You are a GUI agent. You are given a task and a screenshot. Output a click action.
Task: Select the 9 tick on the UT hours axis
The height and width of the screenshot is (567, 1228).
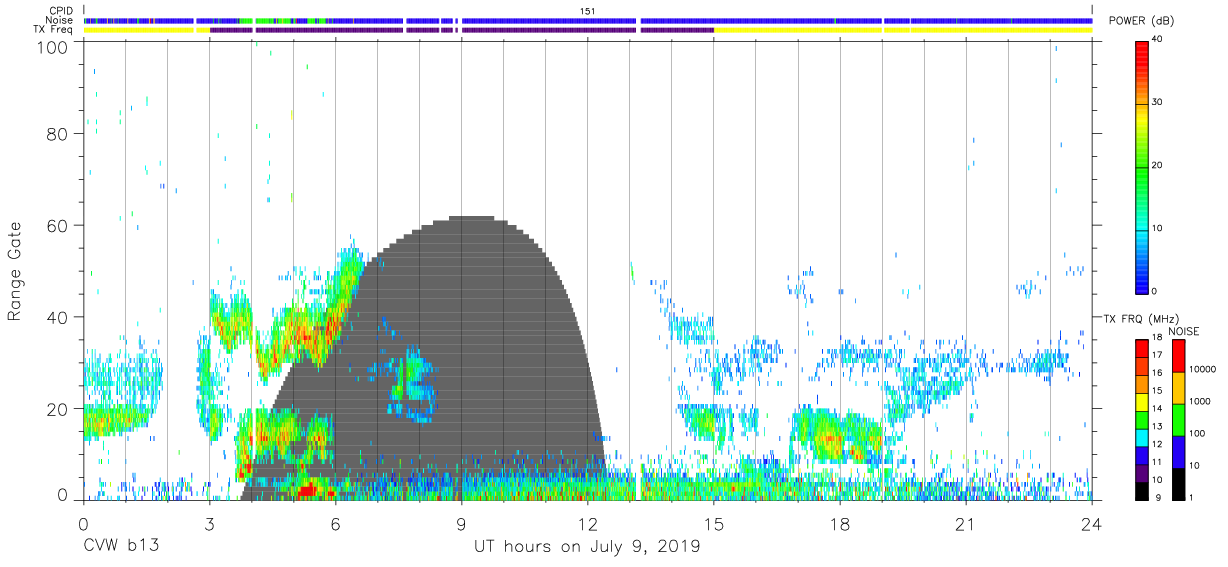point(461,523)
